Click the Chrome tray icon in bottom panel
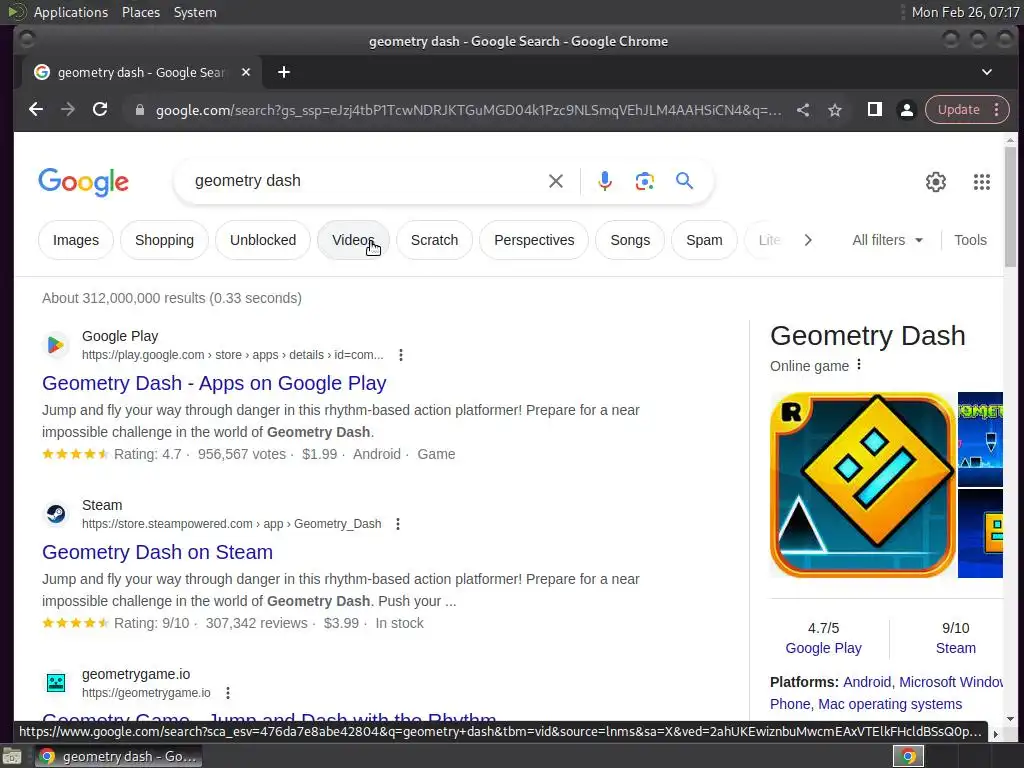 coord(908,756)
